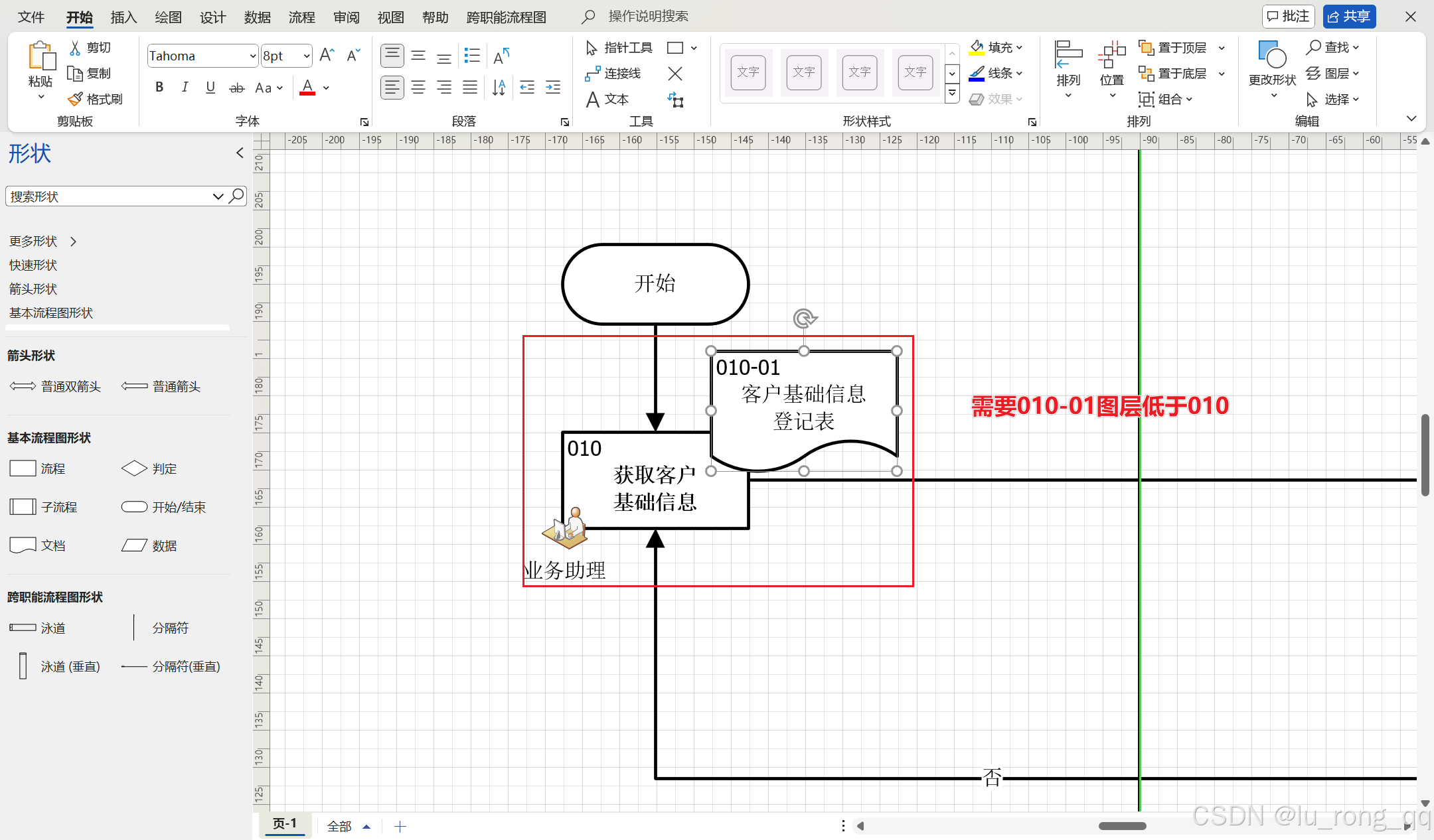The height and width of the screenshot is (840, 1434).
Task: Toggle underline formatting
Action: coord(210,87)
